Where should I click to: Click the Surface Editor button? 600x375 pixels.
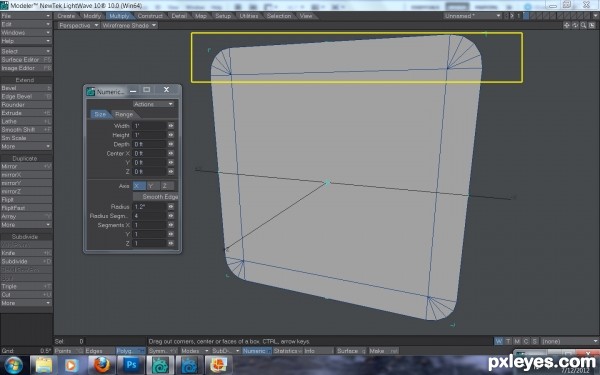(26, 60)
